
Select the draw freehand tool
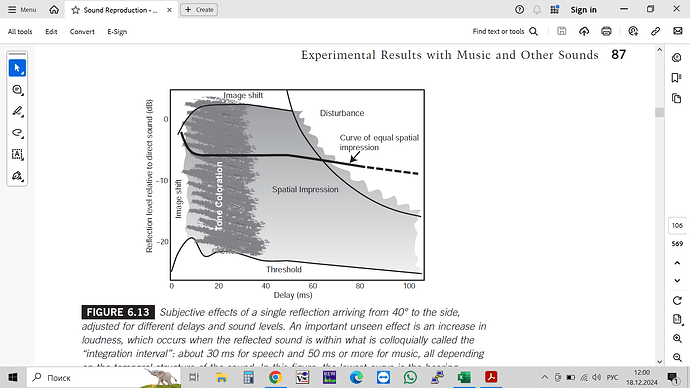coord(17,133)
